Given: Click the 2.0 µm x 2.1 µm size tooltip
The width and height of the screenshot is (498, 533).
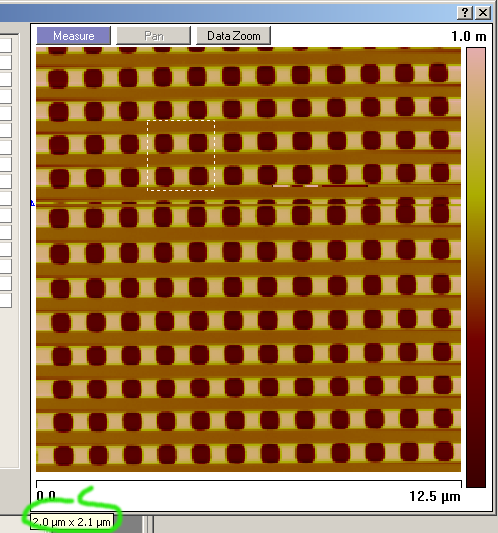Looking at the screenshot, I should (x=72, y=522).
